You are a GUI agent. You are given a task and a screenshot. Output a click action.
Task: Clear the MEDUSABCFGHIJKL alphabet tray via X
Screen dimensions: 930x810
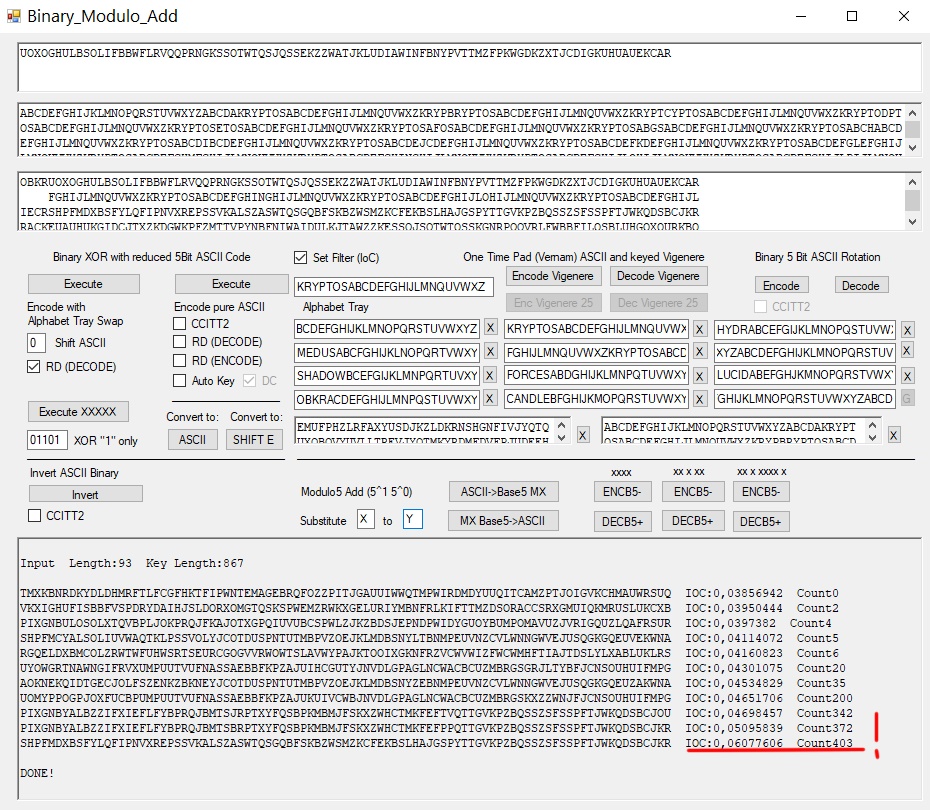click(x=490, y=352)
